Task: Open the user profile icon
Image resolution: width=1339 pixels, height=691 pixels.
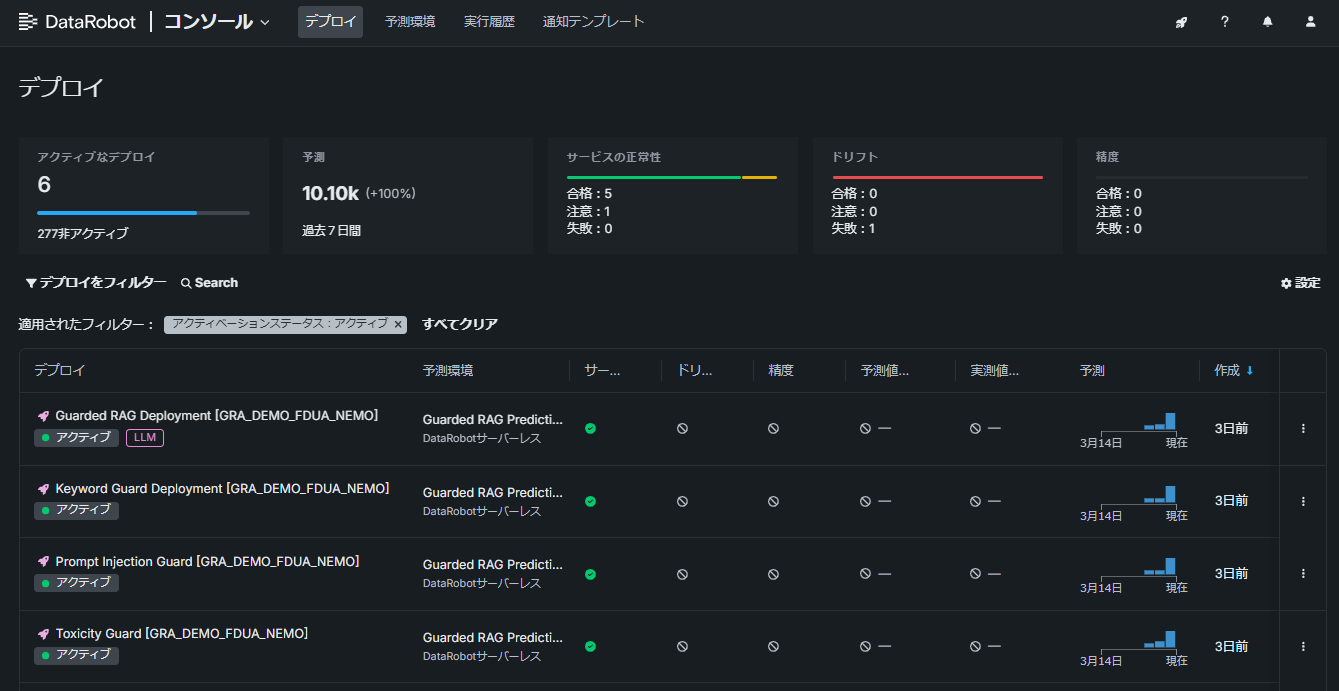Action: 1311,22
